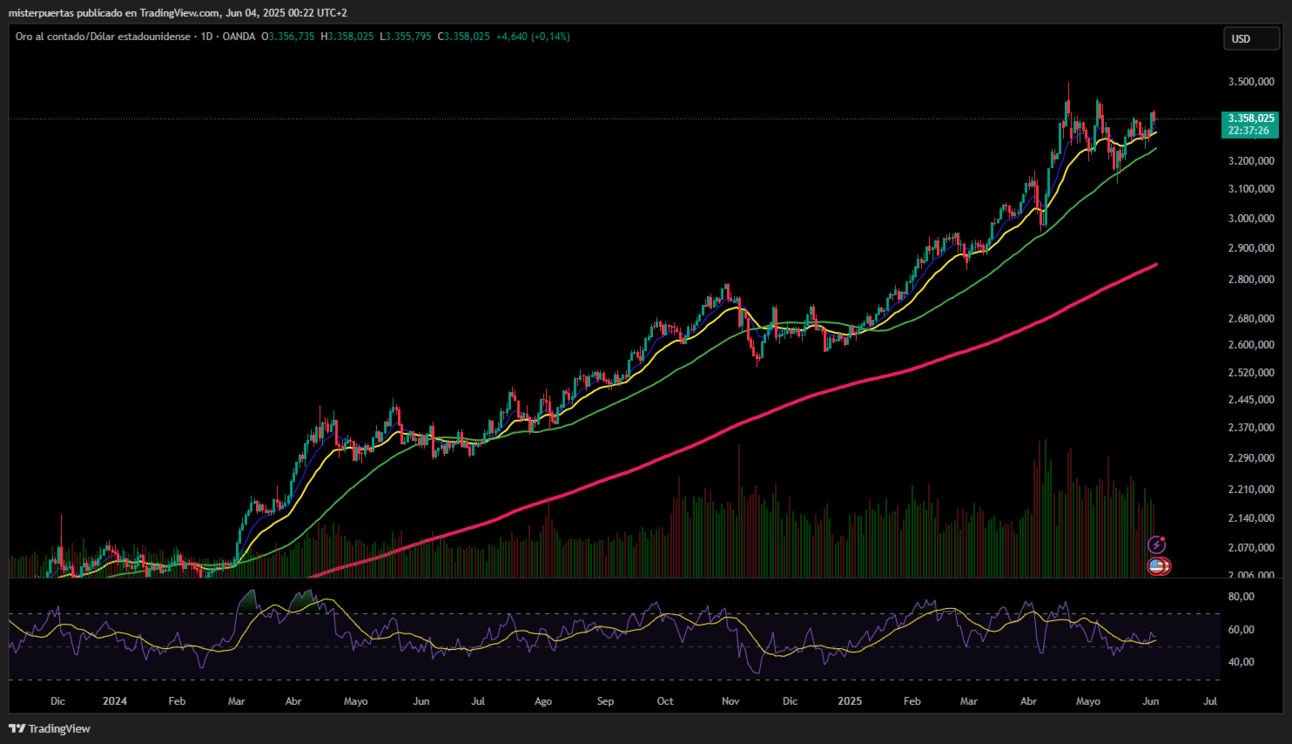Click the Sep label on time axis

605,702
